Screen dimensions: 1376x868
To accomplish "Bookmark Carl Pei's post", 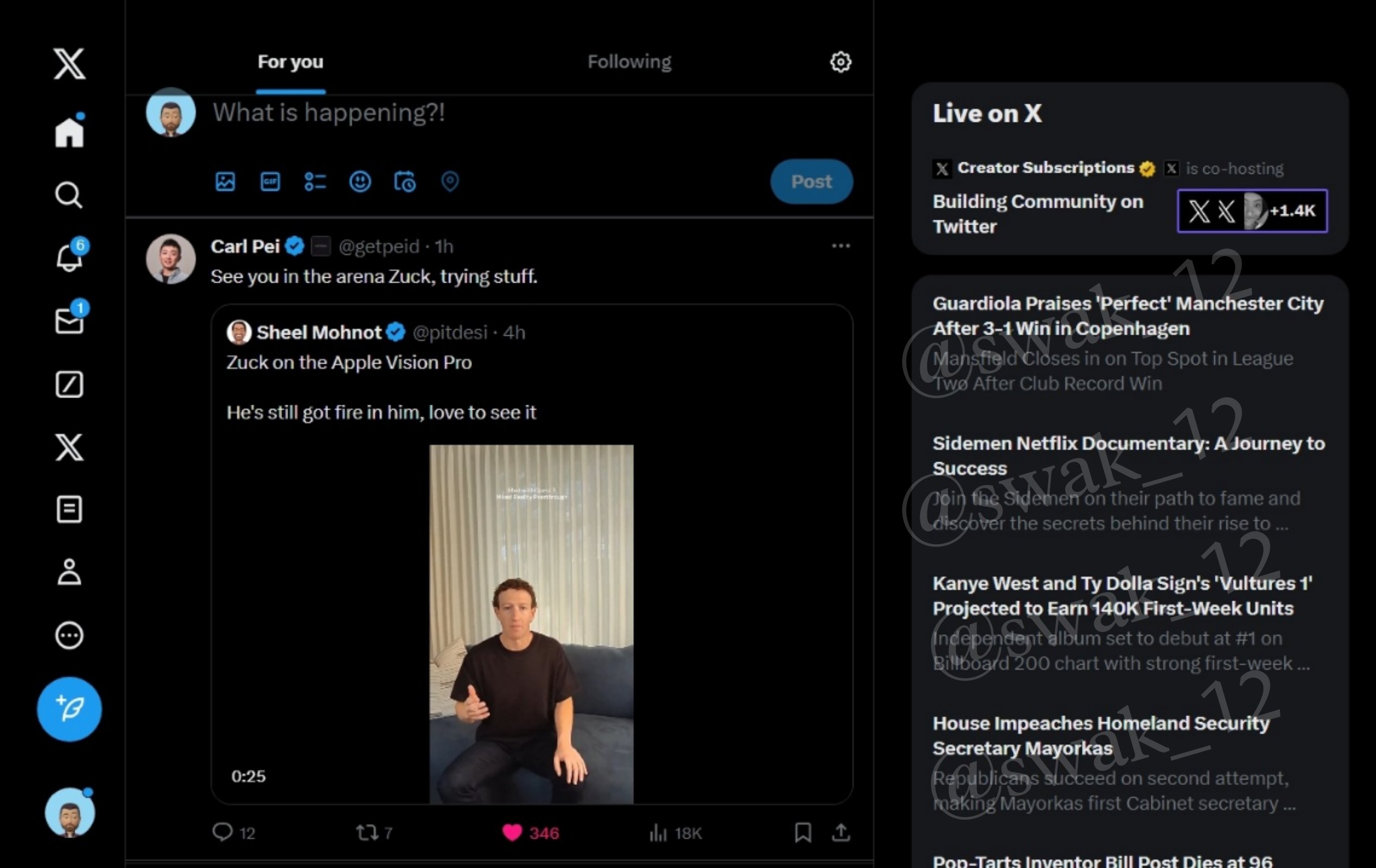I will 803,833.
